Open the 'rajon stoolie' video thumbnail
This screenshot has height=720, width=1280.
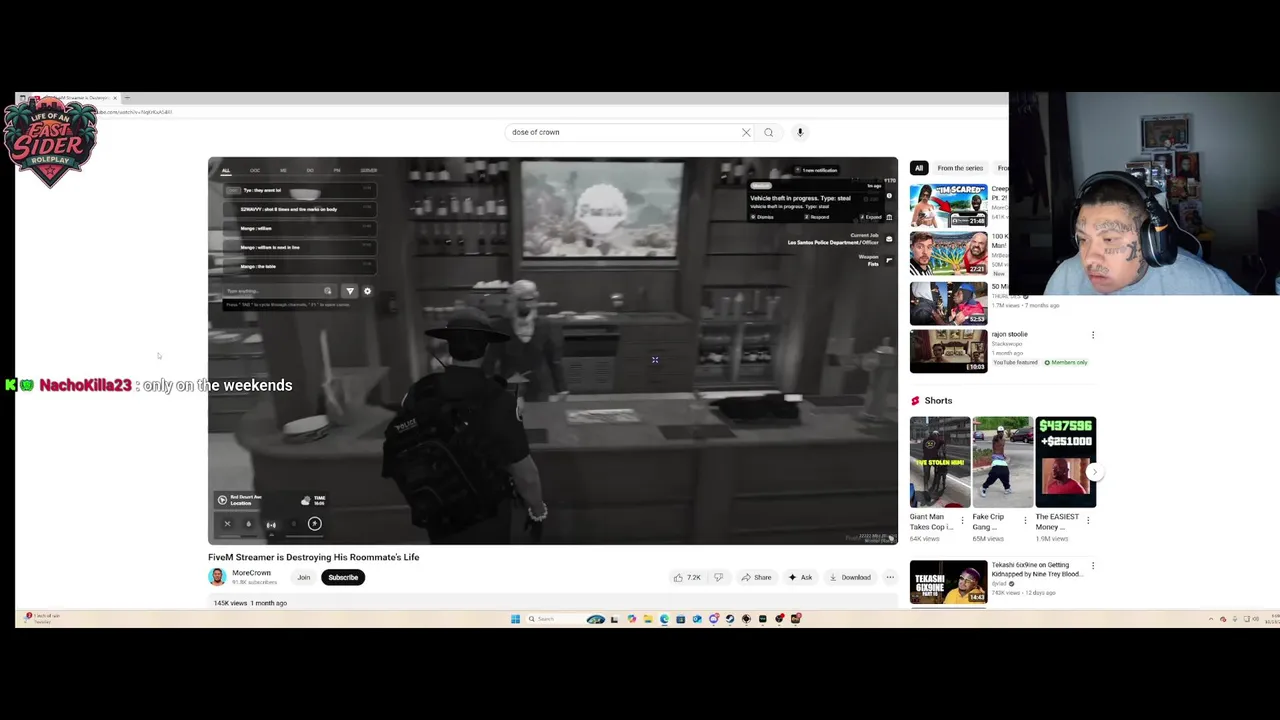(x=948, y=351)
